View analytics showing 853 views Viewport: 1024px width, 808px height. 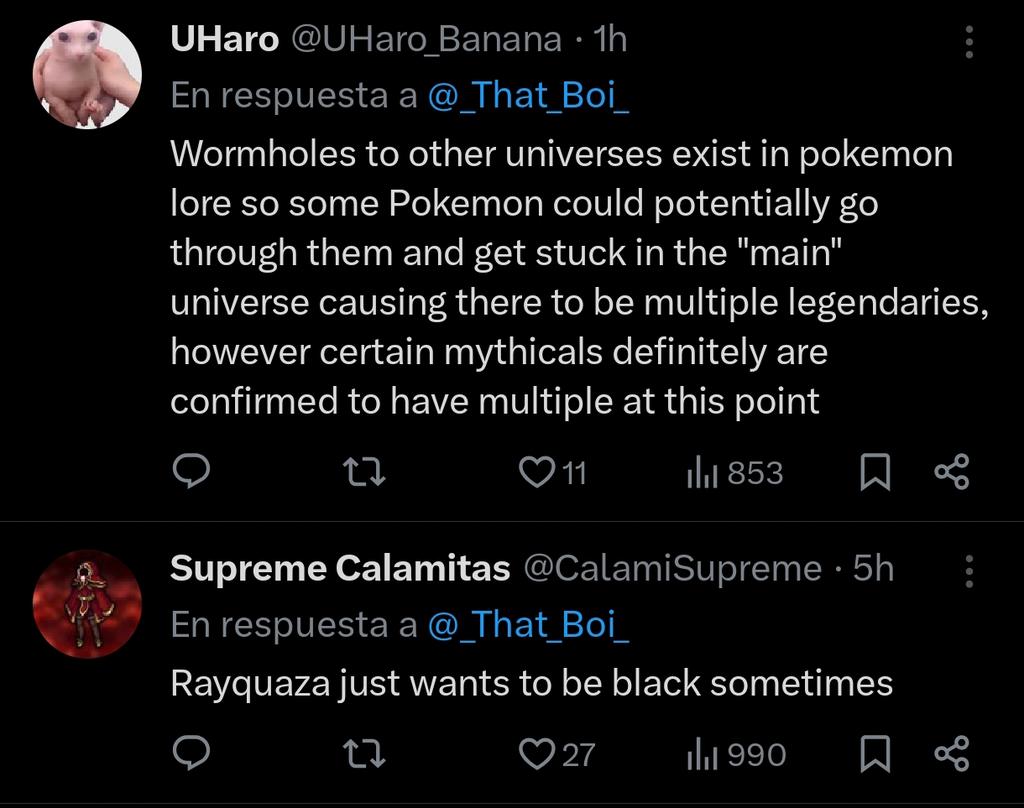(x=735, y=472)
